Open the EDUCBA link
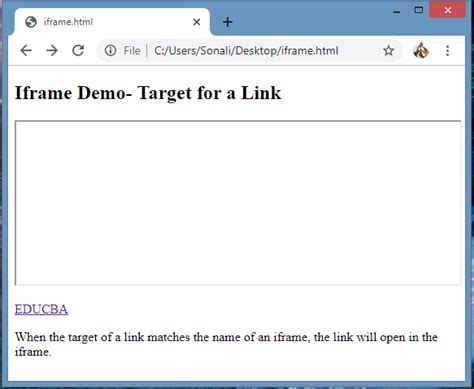Screen dimensions: 474x389 (41, 309)
